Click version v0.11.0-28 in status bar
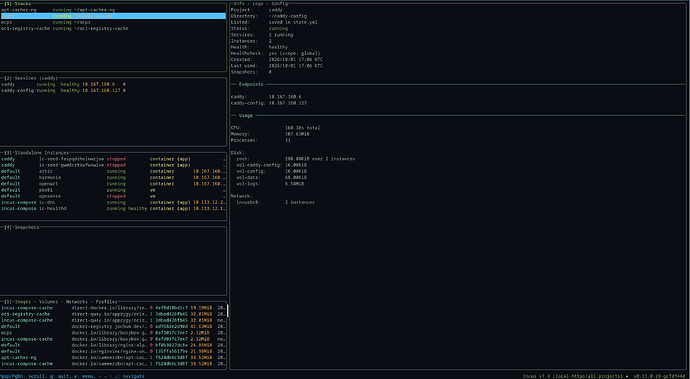 point(659,376)
